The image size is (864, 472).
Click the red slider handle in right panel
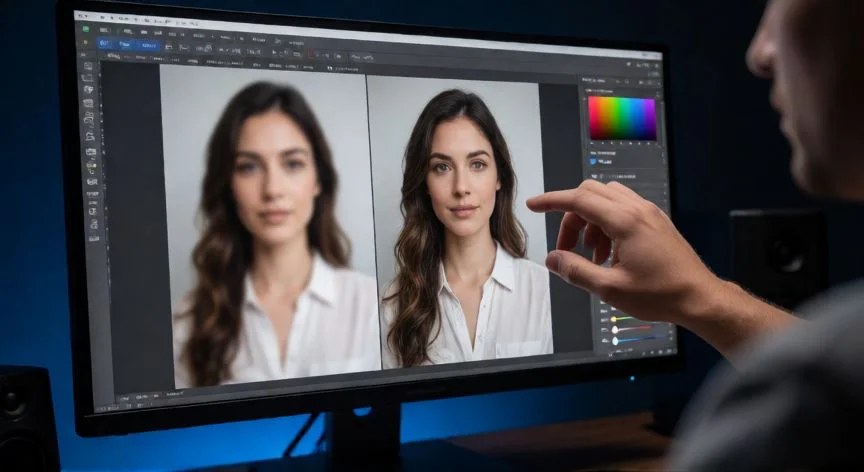(x=615, y=330)
